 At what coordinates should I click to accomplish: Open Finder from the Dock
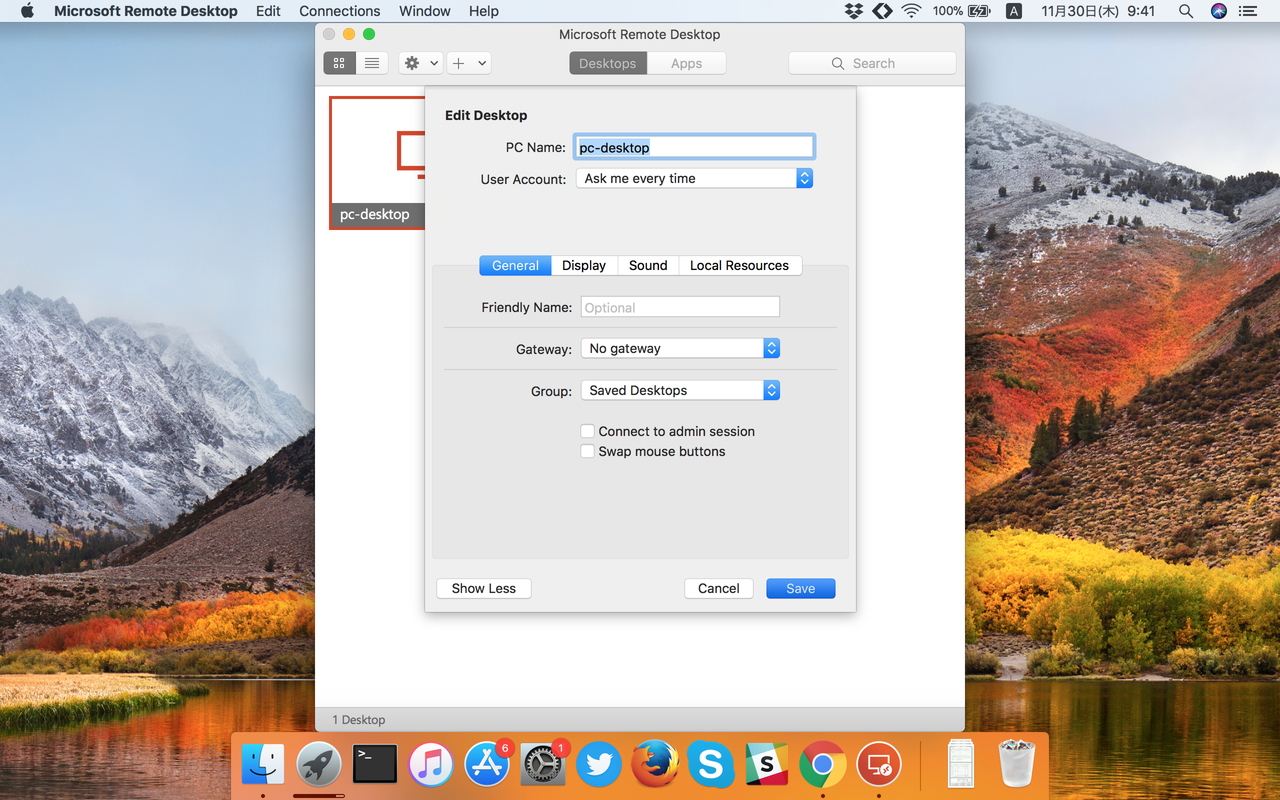tap(263, 765)
